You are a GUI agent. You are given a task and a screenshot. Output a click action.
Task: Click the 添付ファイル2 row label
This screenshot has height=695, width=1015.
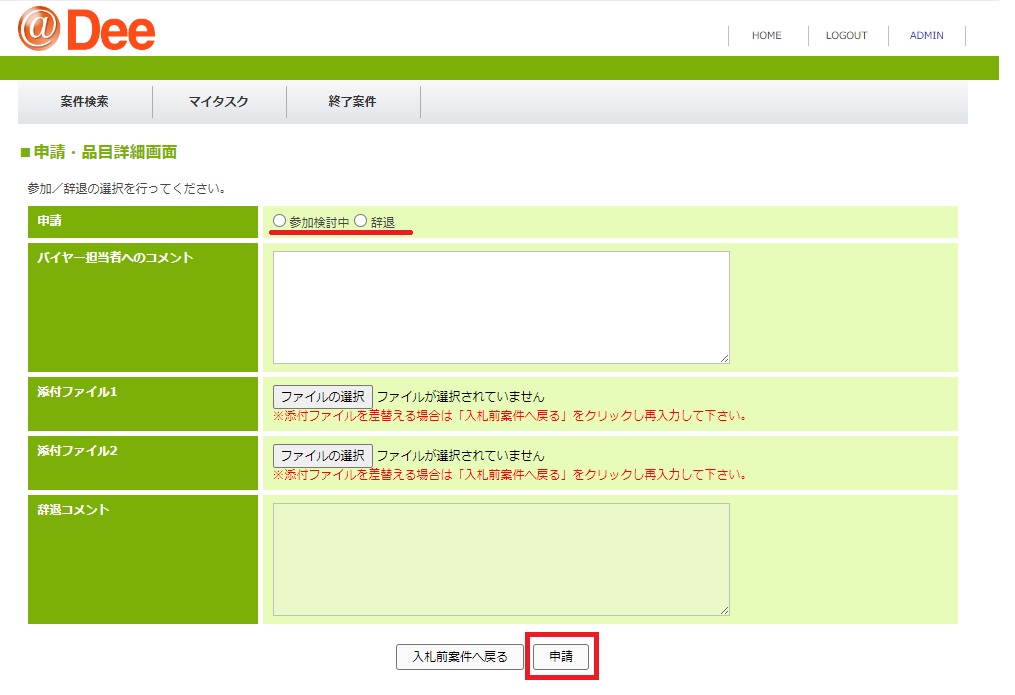tap(77, 451)
